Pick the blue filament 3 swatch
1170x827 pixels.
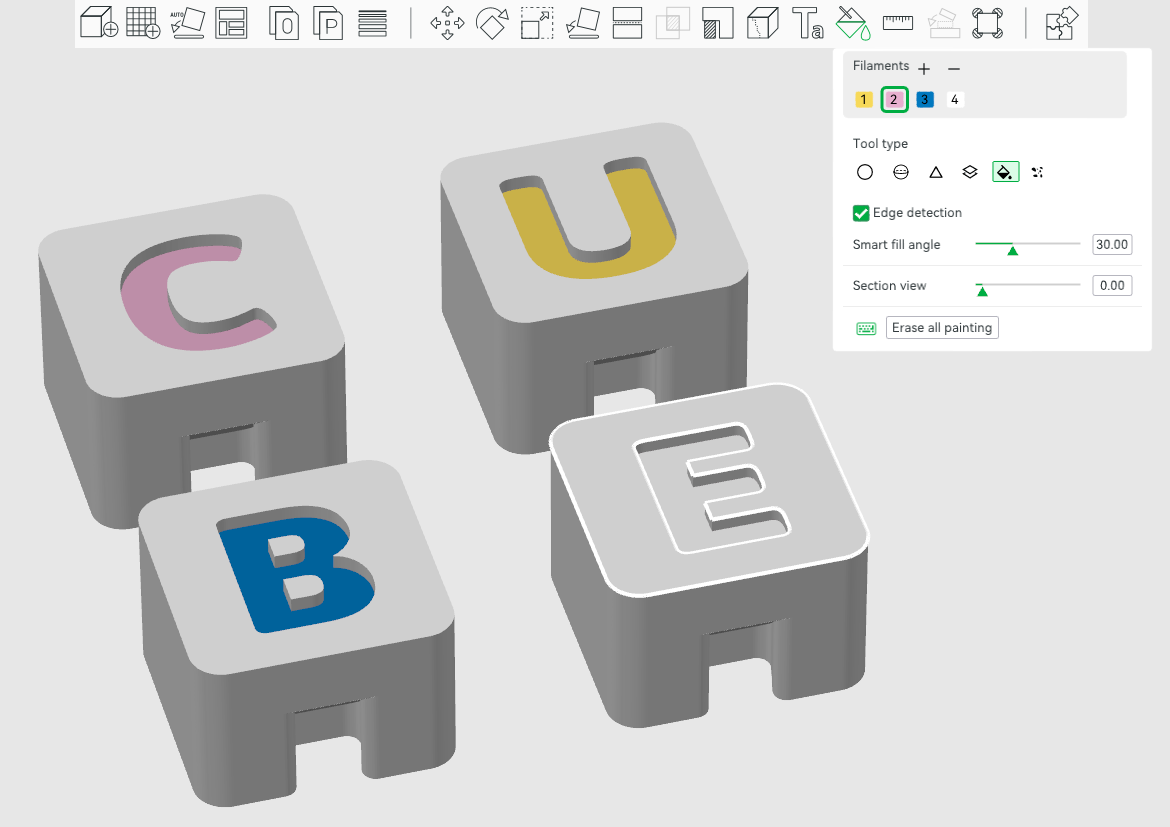925,100
